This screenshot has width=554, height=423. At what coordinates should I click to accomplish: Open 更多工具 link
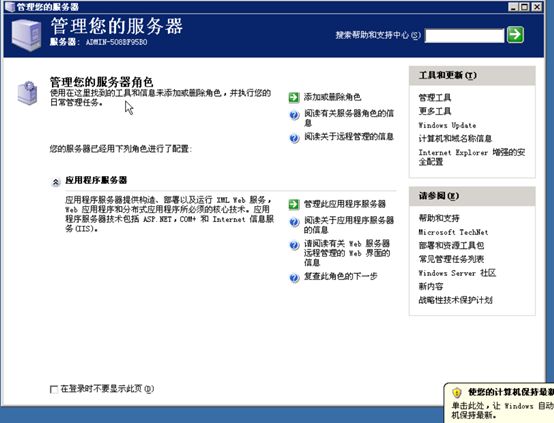[x=435, y=111]
